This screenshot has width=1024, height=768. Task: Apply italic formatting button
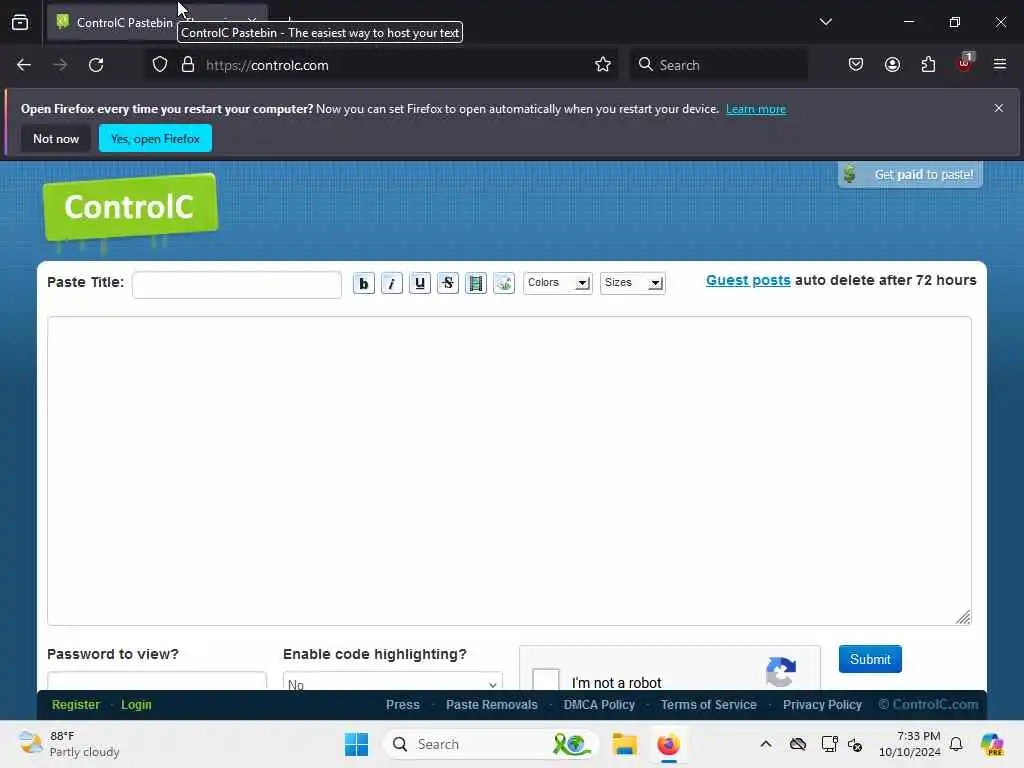pyautogui.click(x=392, y=283)
